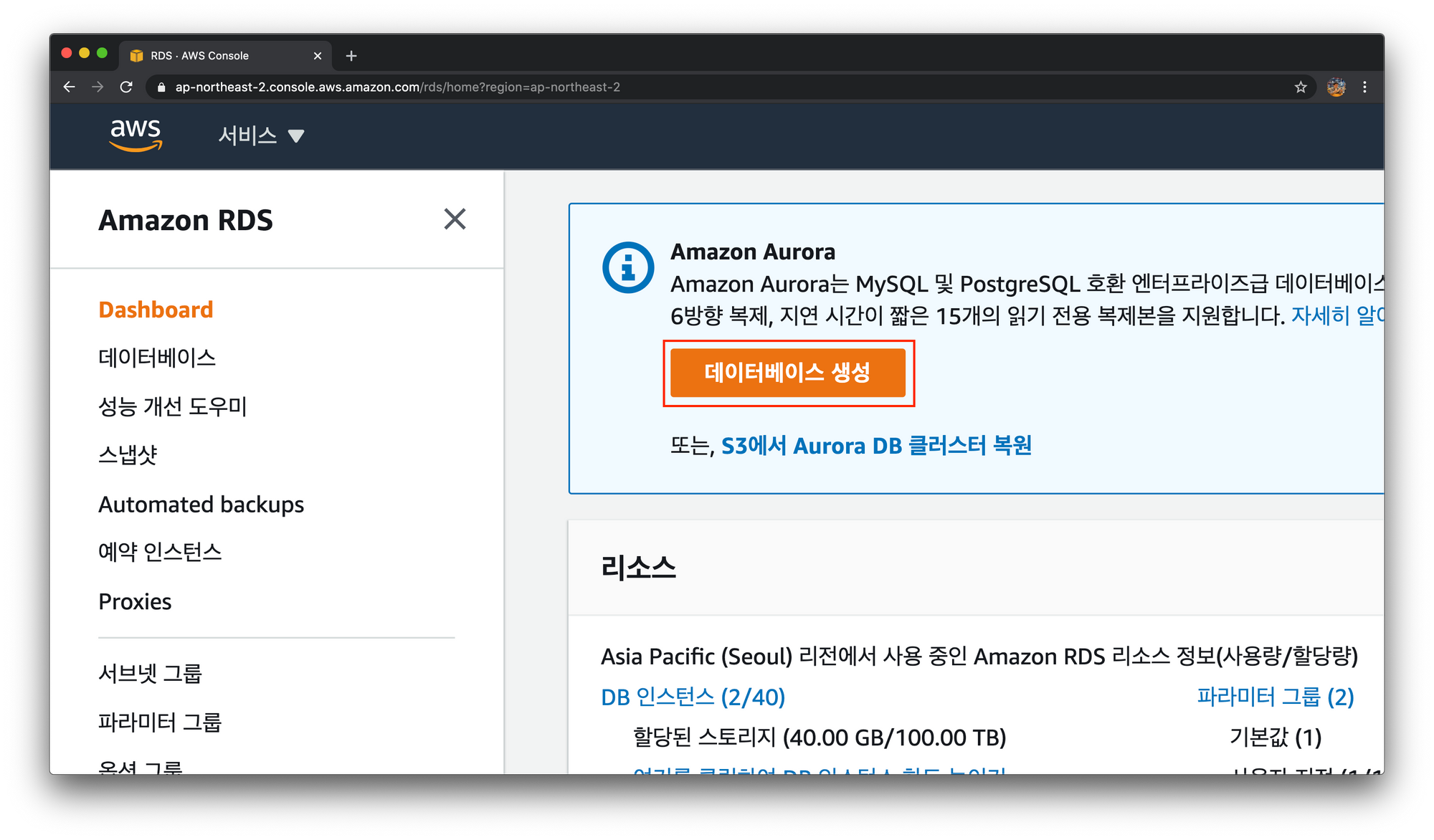Open 스냅샷 in the sidebar
This screenshot has height=840, width=1434.
click(128, 454)
